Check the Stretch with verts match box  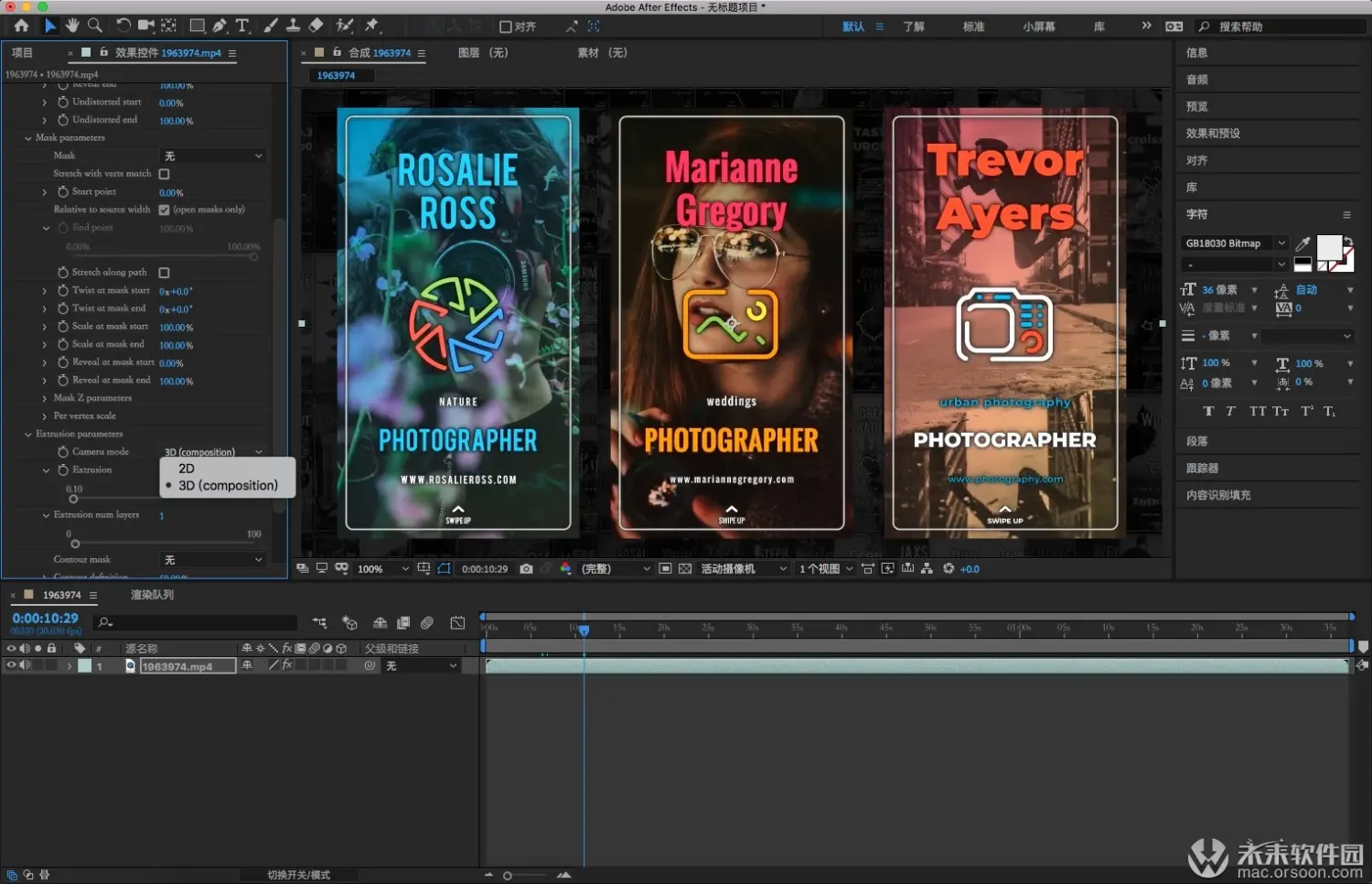[x=165, y=174]
